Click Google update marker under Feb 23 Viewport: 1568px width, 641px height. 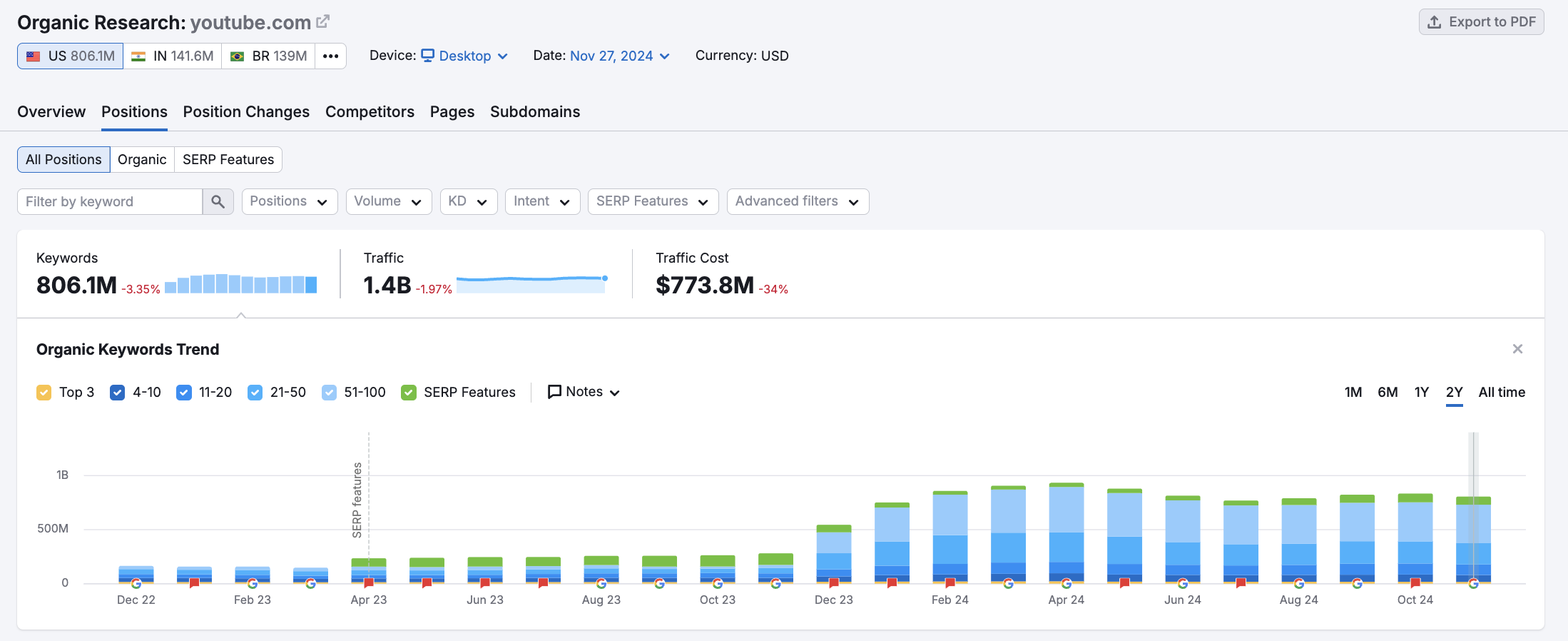click(x=253, y=583)
